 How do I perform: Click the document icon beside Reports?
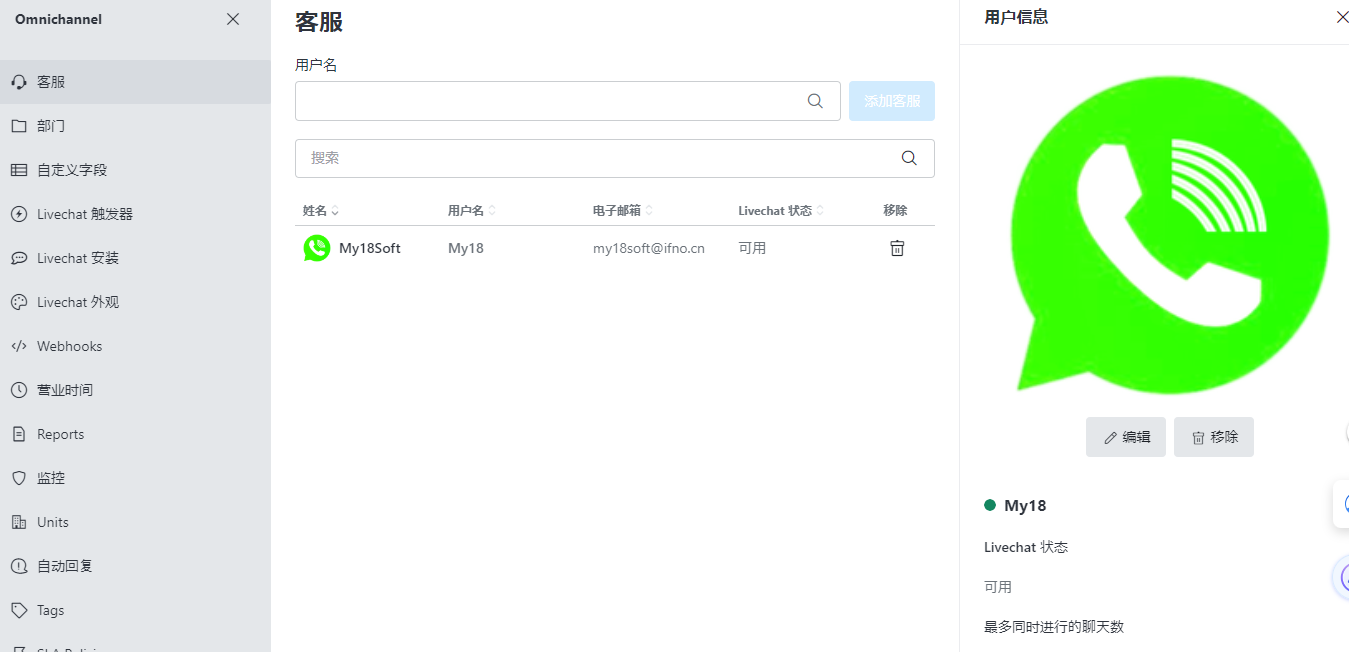click(19, 434)
